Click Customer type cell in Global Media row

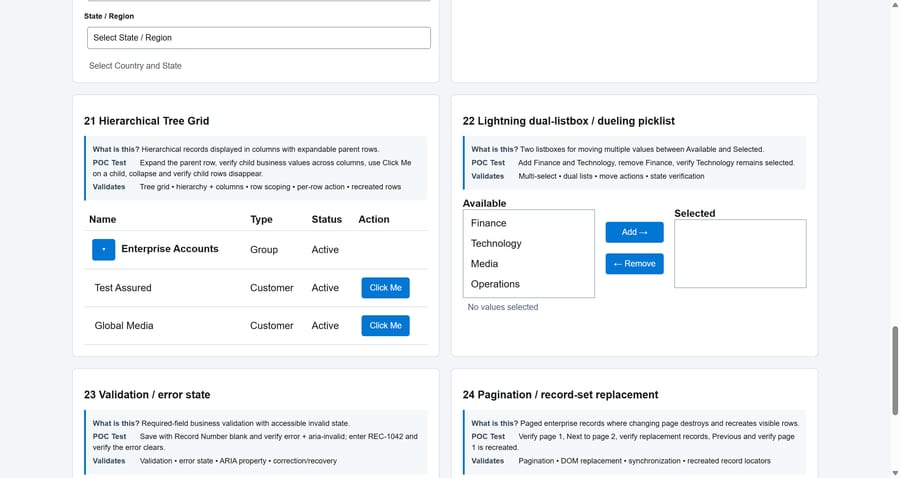point(271,326)
